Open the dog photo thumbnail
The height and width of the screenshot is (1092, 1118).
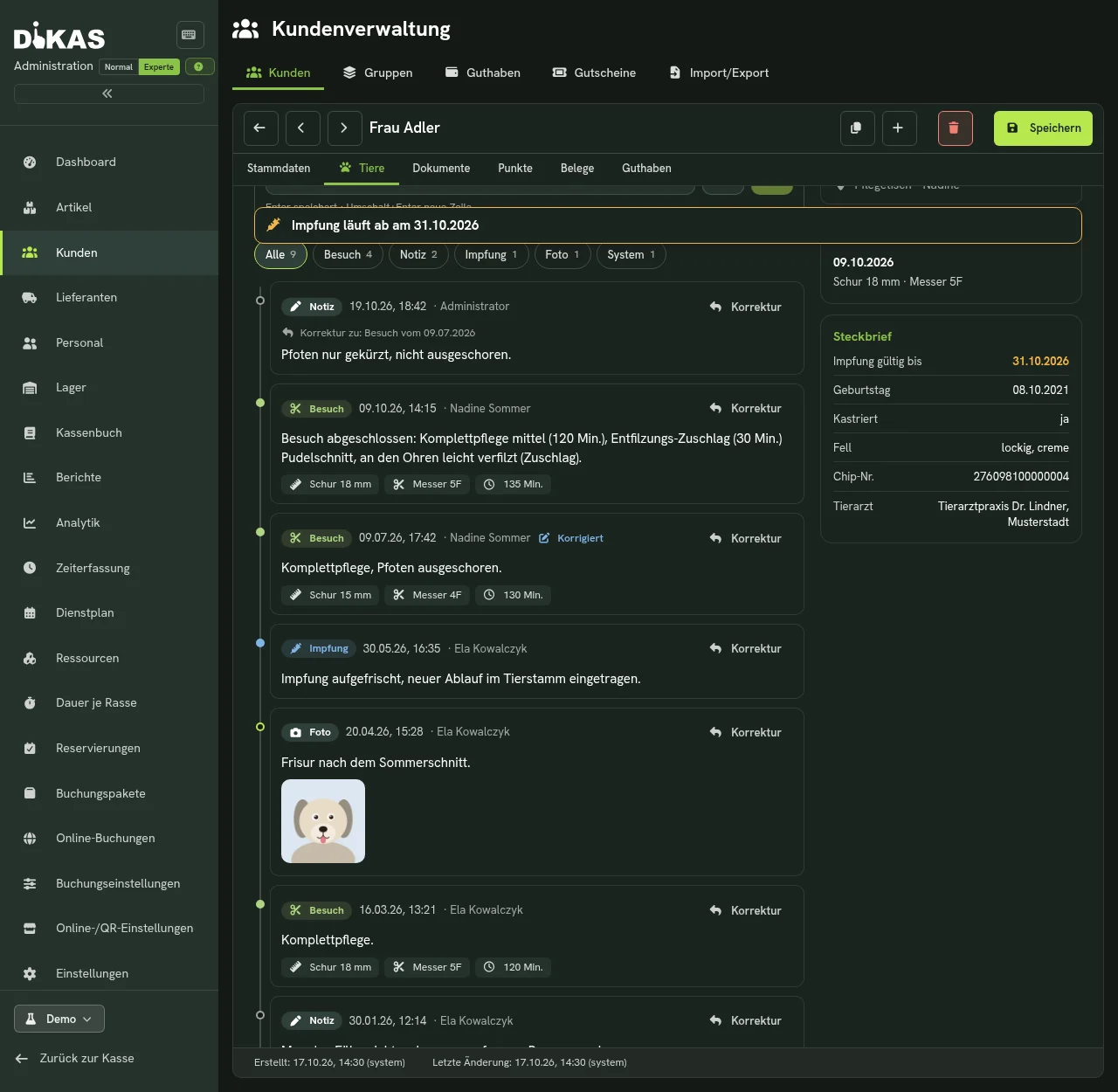tap(323, 821)
